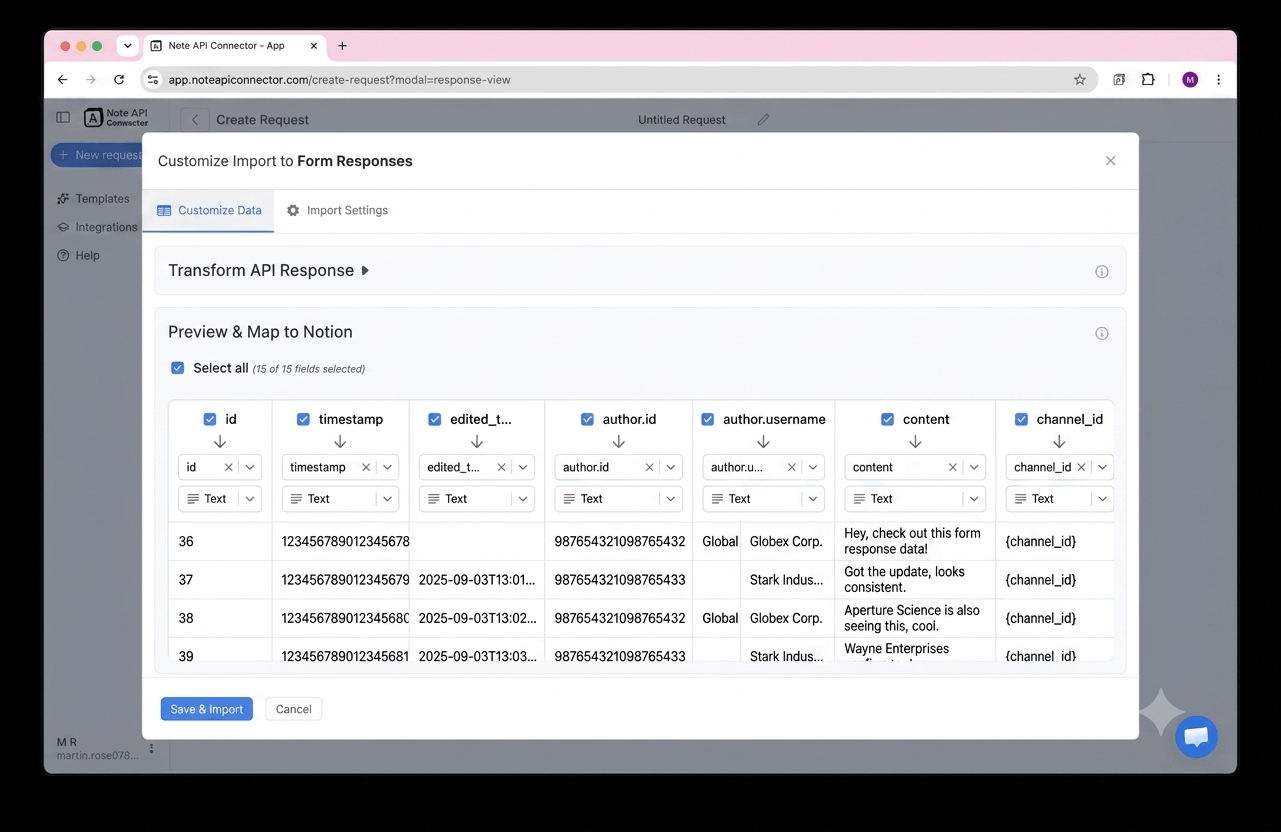The height and width of the screenshot is (832, 1281).
Task: Toggle the sidebar panel icon
Action: pos(63,117)
